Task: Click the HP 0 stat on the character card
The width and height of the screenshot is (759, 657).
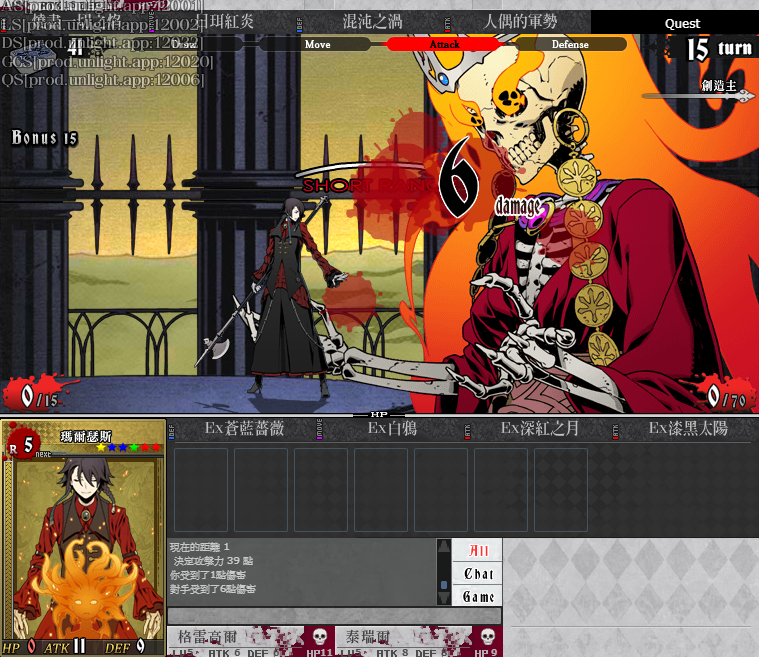Action: pos(19,647)
